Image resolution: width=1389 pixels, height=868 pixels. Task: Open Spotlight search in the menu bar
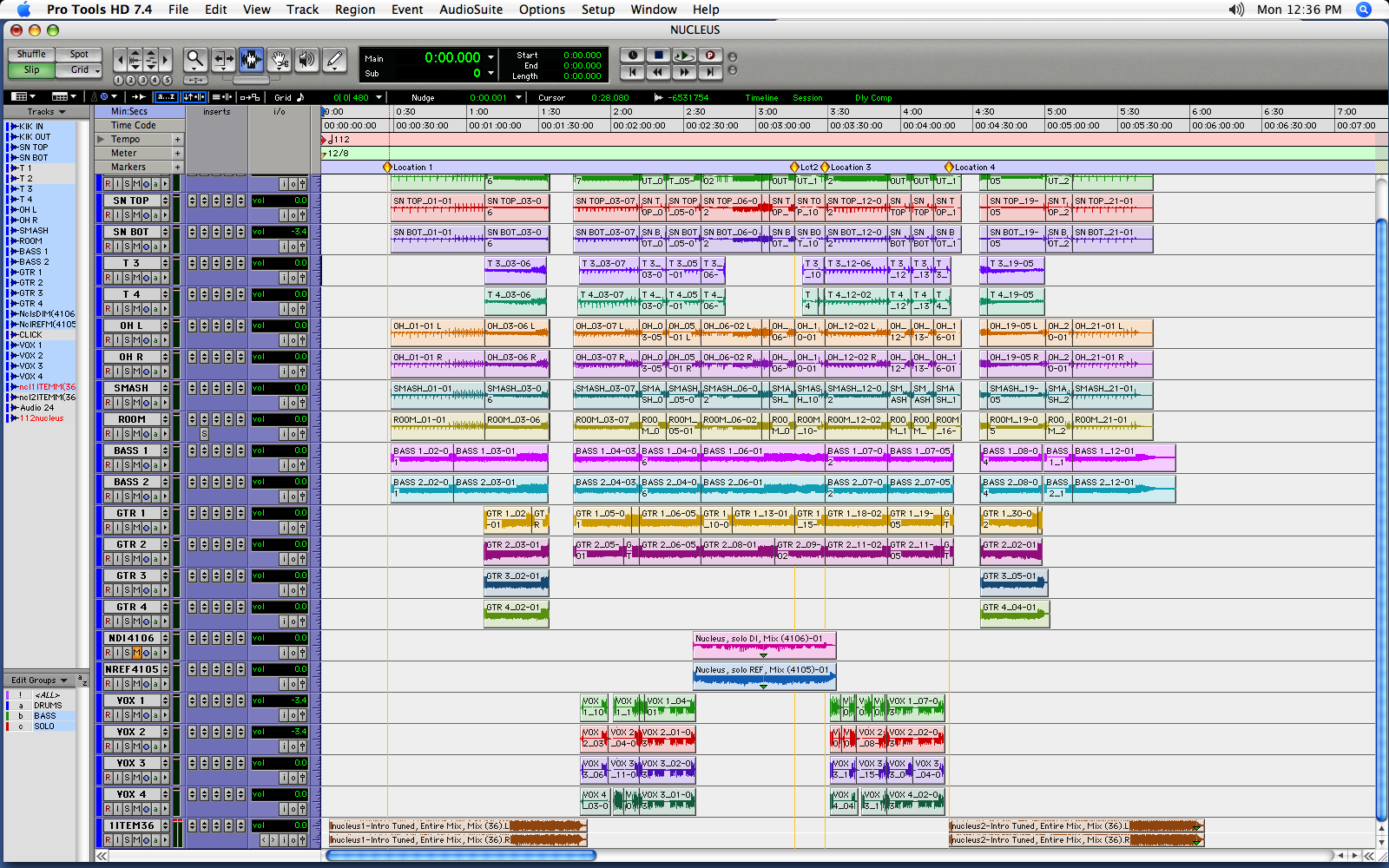pyautogui.click(x=1364, y=10)
